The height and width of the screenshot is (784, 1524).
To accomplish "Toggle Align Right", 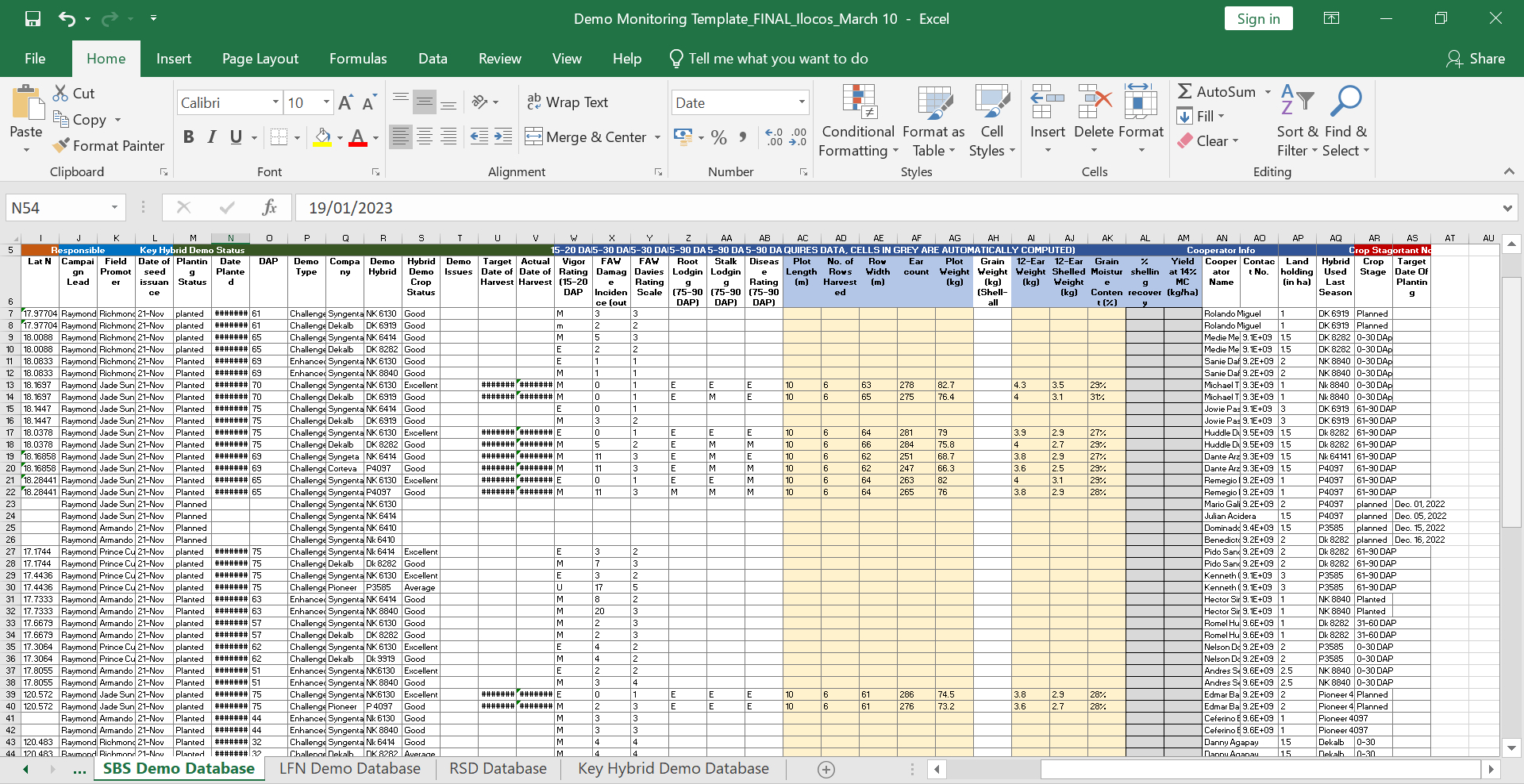I will pyautogui.click(x=448, y=136).
